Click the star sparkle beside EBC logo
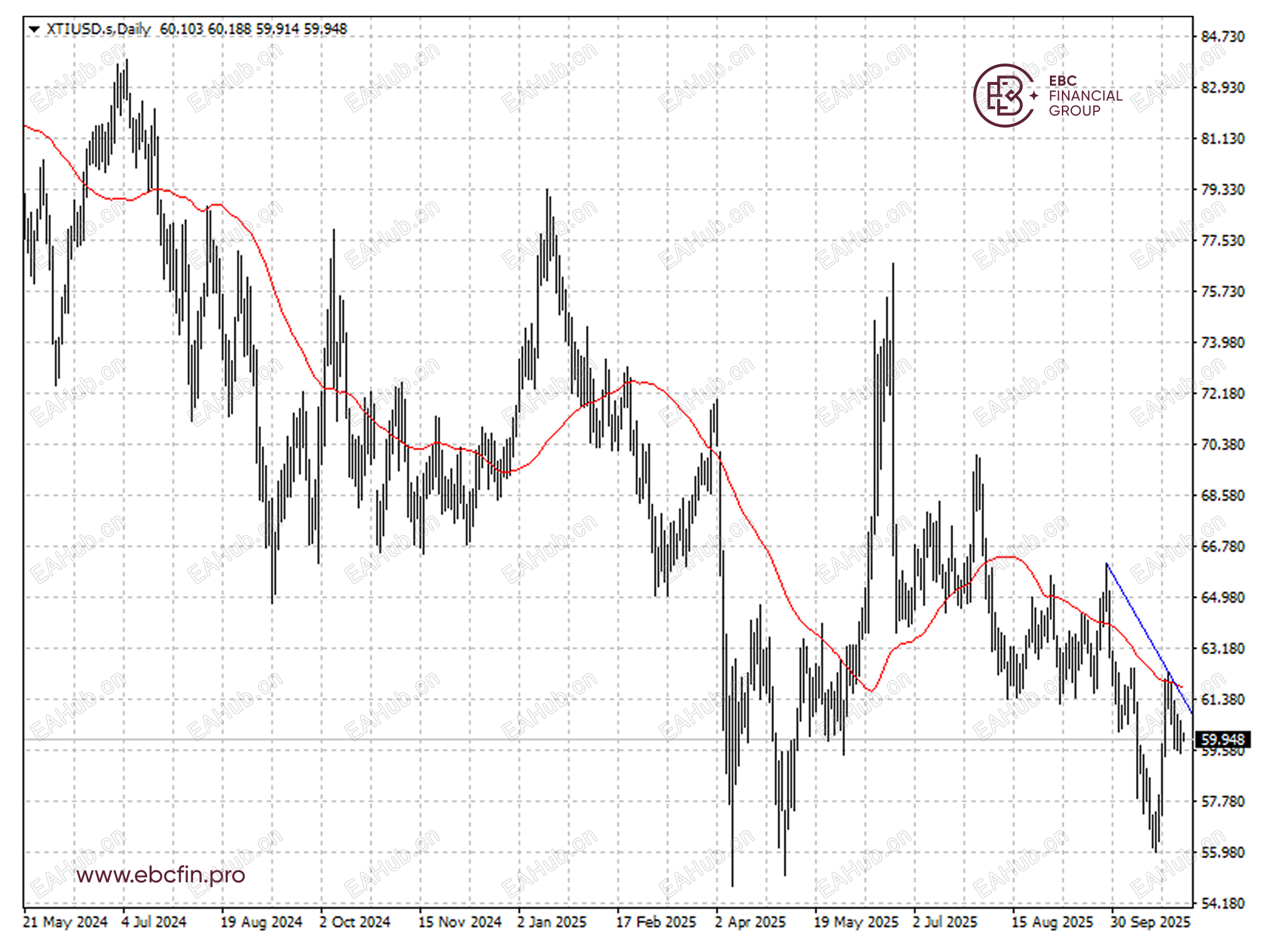 [x=1034, y=96]
